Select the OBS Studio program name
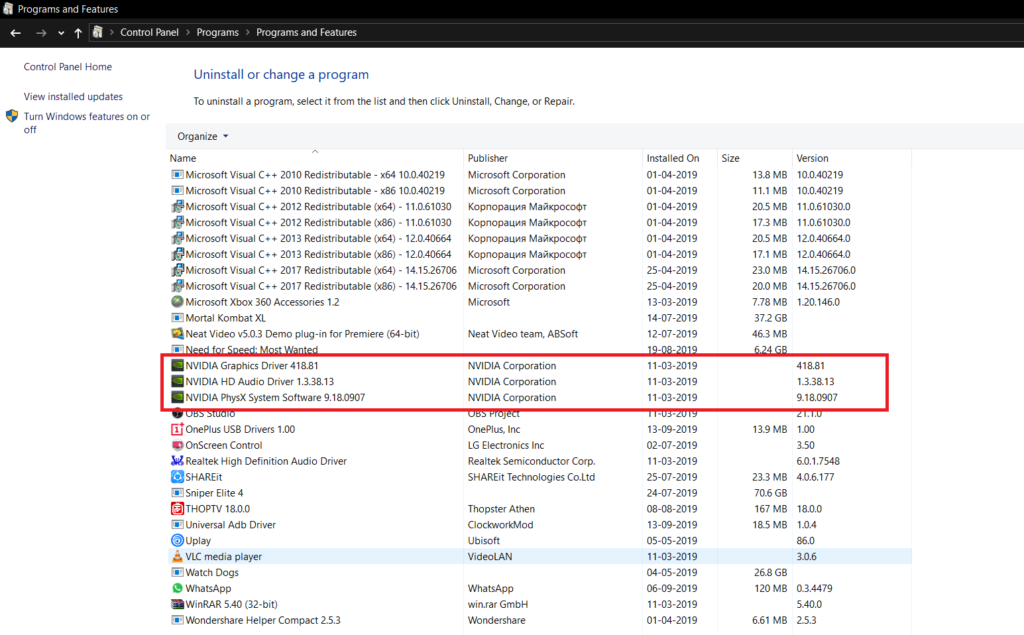Viewport: 1024px width, 635px height. 210,414
